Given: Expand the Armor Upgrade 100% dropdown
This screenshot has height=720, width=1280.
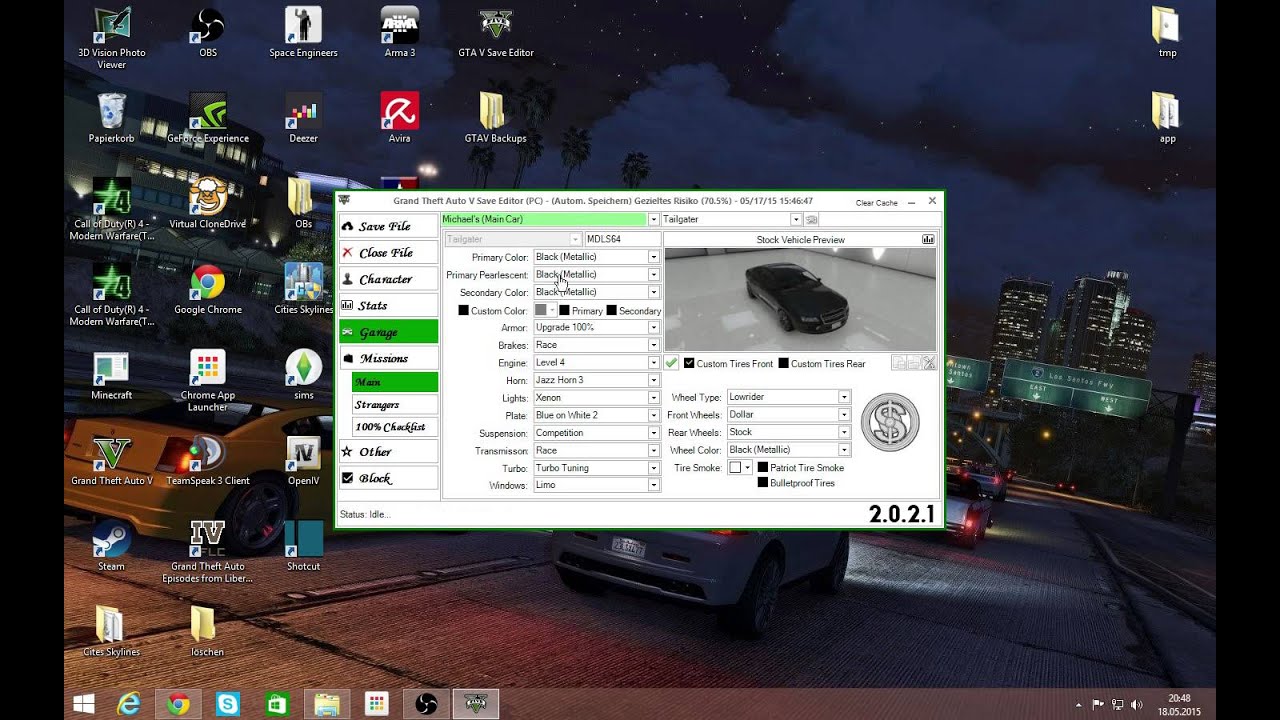Looking at the screenshot, I should (x=654, y=327).
